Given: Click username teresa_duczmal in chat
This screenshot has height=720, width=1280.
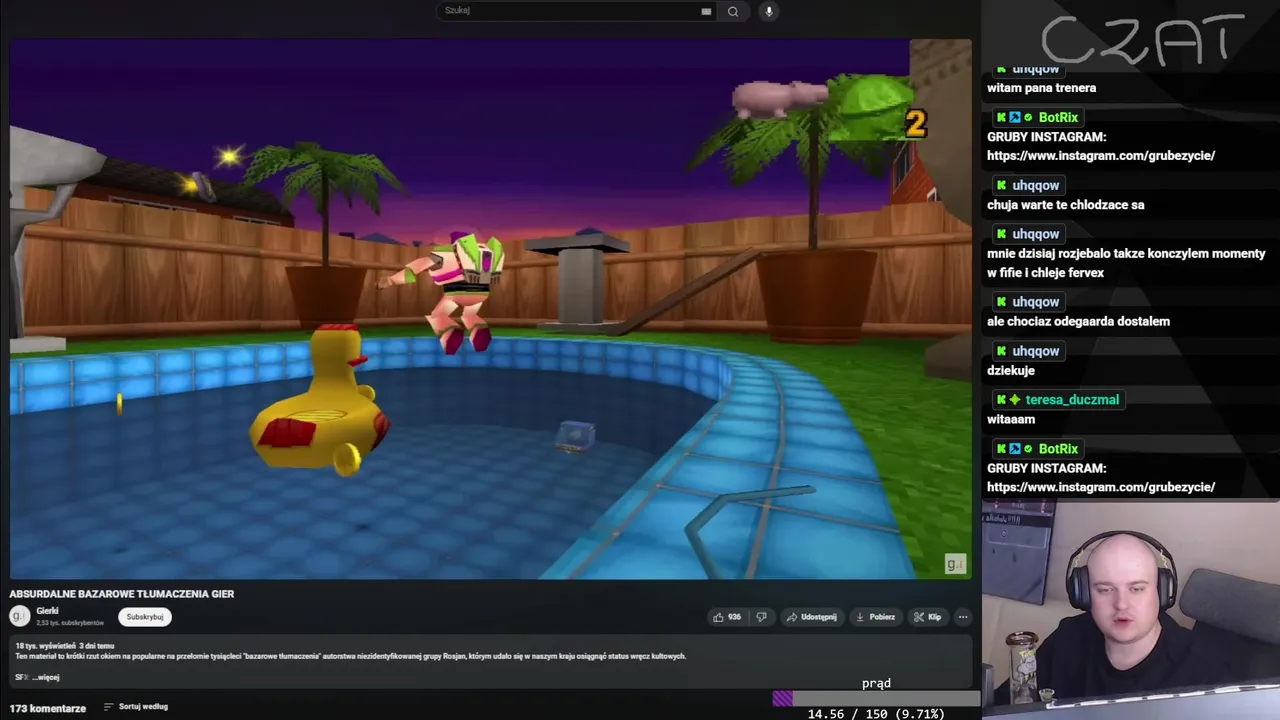Looking at the screenshot, I should 1072,400.
